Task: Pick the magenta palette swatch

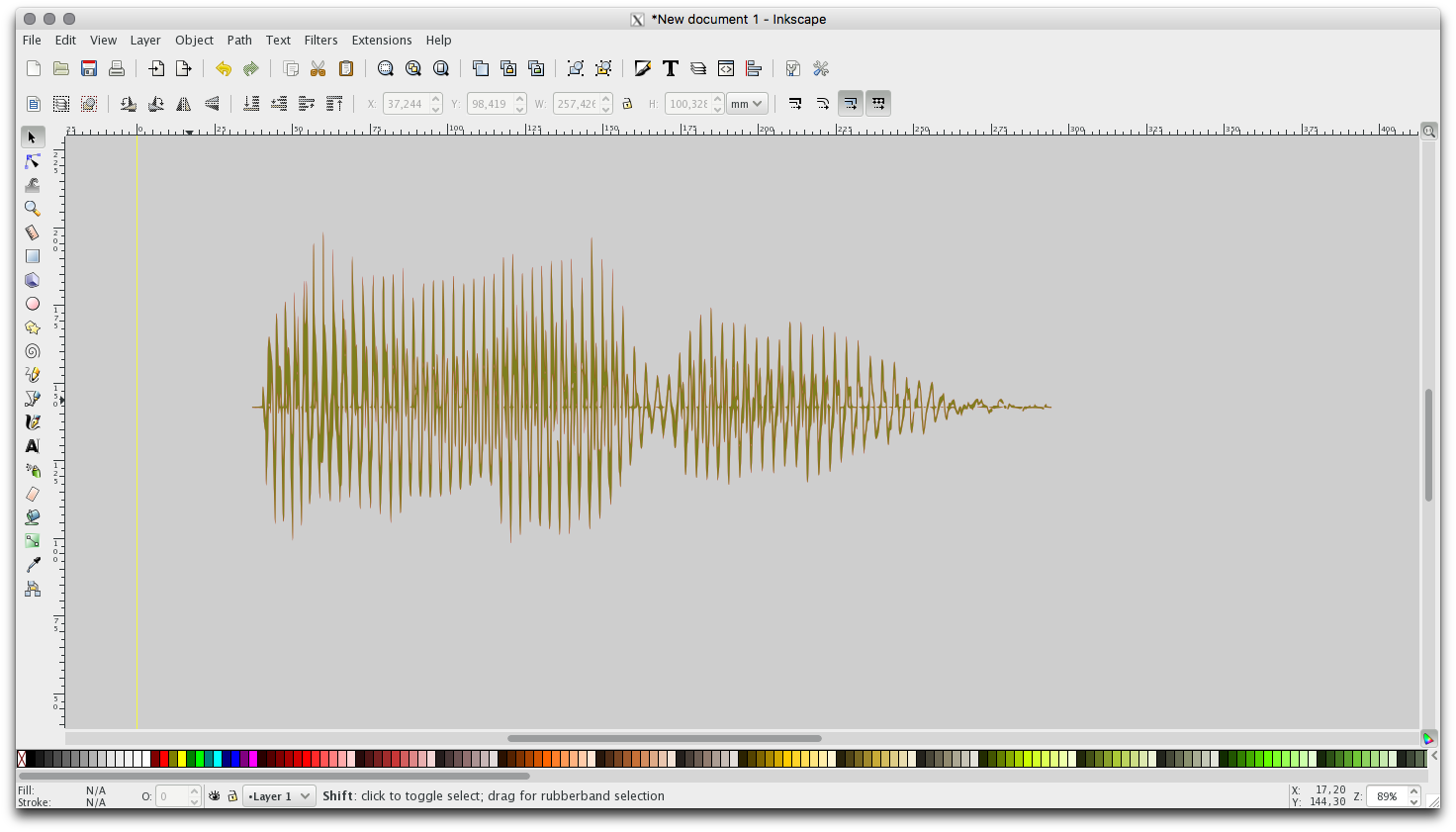Action: tap(252, 759)
